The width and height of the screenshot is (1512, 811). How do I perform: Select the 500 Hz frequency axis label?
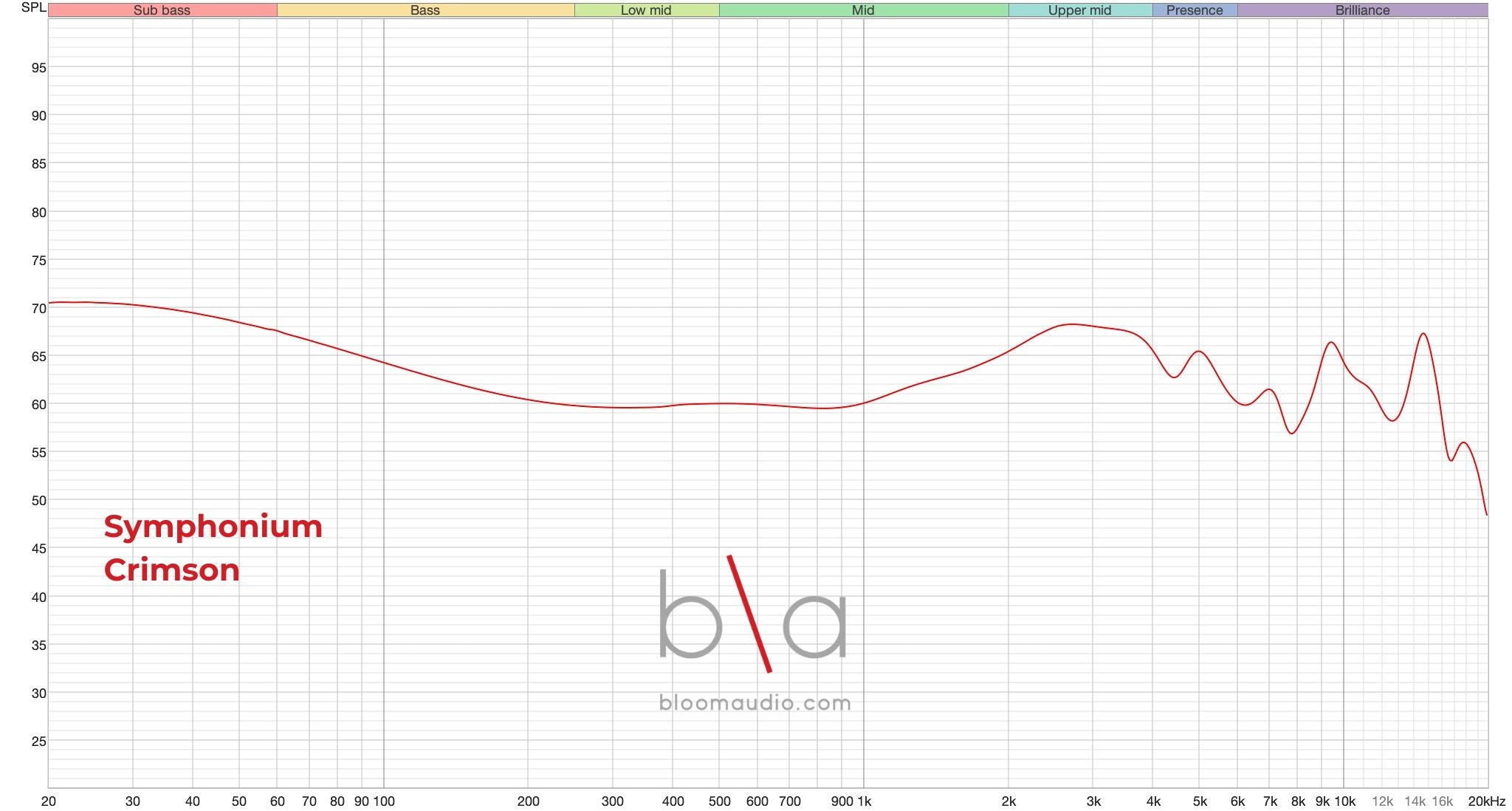pos(719,801)
